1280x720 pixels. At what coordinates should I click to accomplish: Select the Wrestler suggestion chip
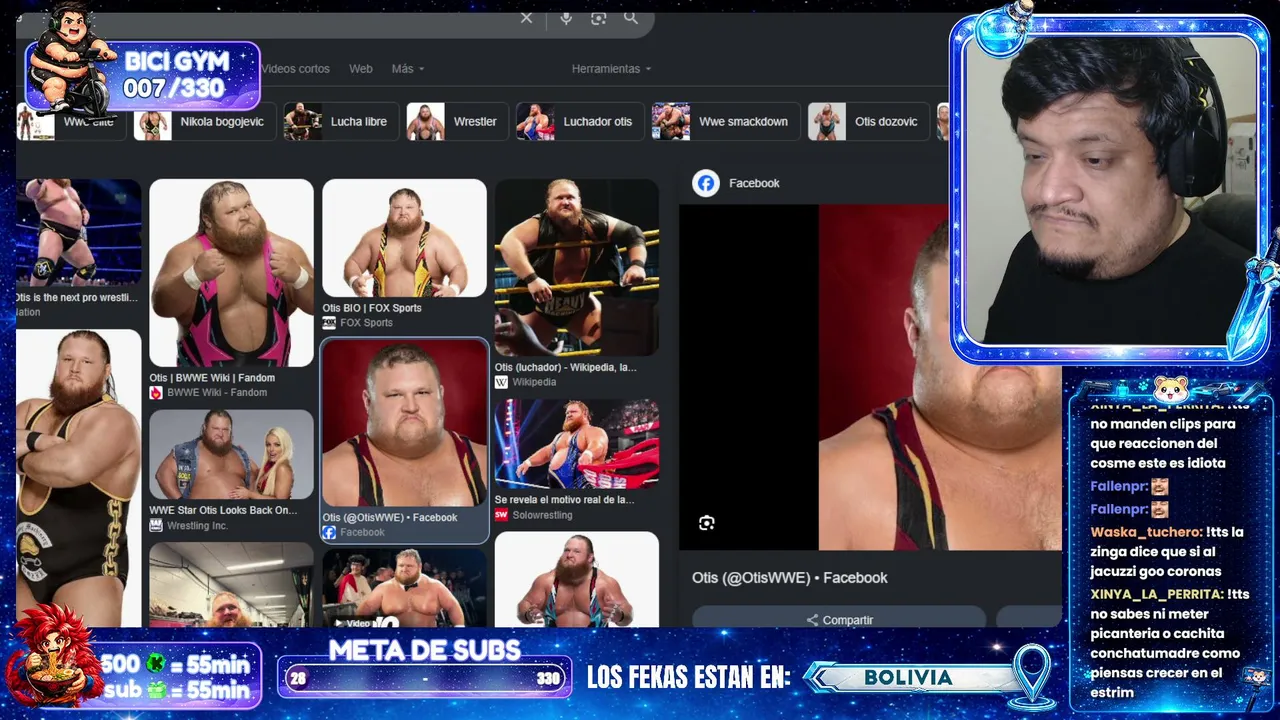(x=457, y=122)
